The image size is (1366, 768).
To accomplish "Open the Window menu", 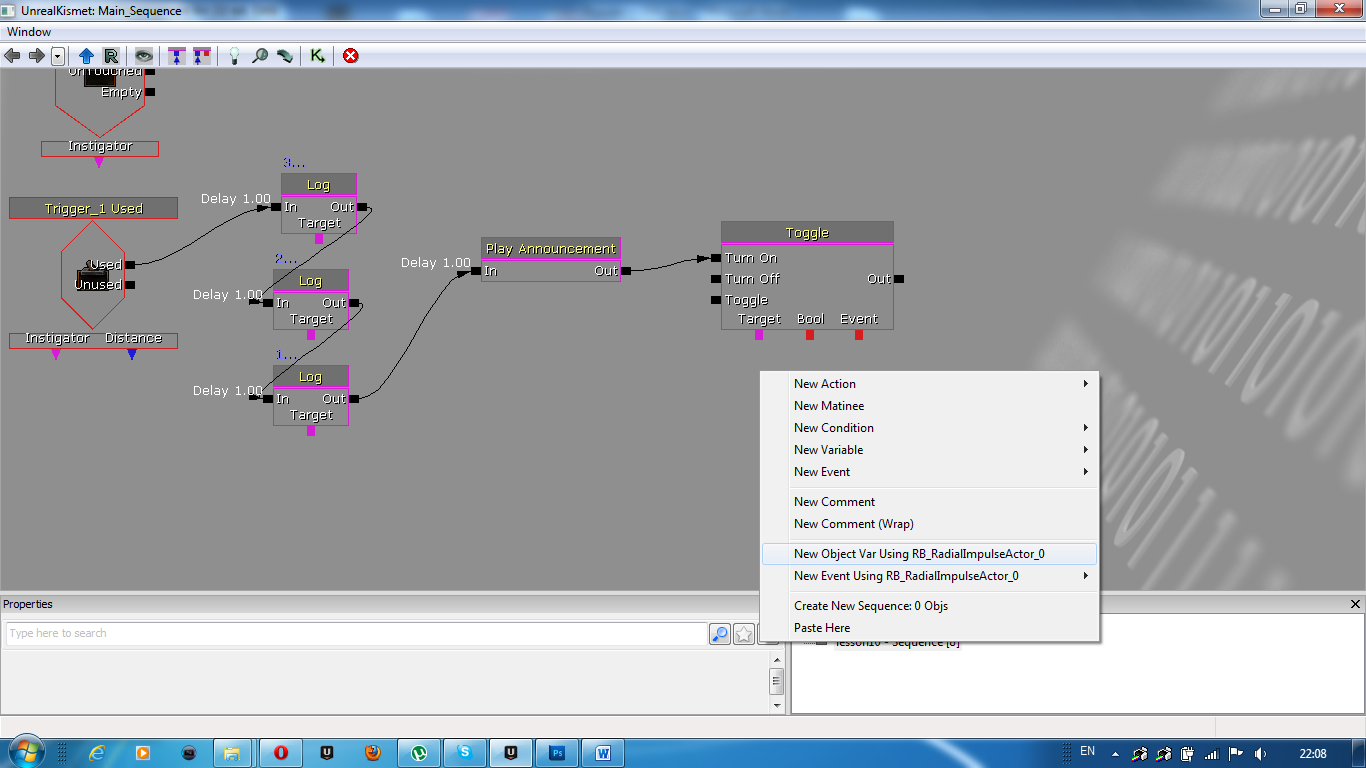I will (29, 32).
